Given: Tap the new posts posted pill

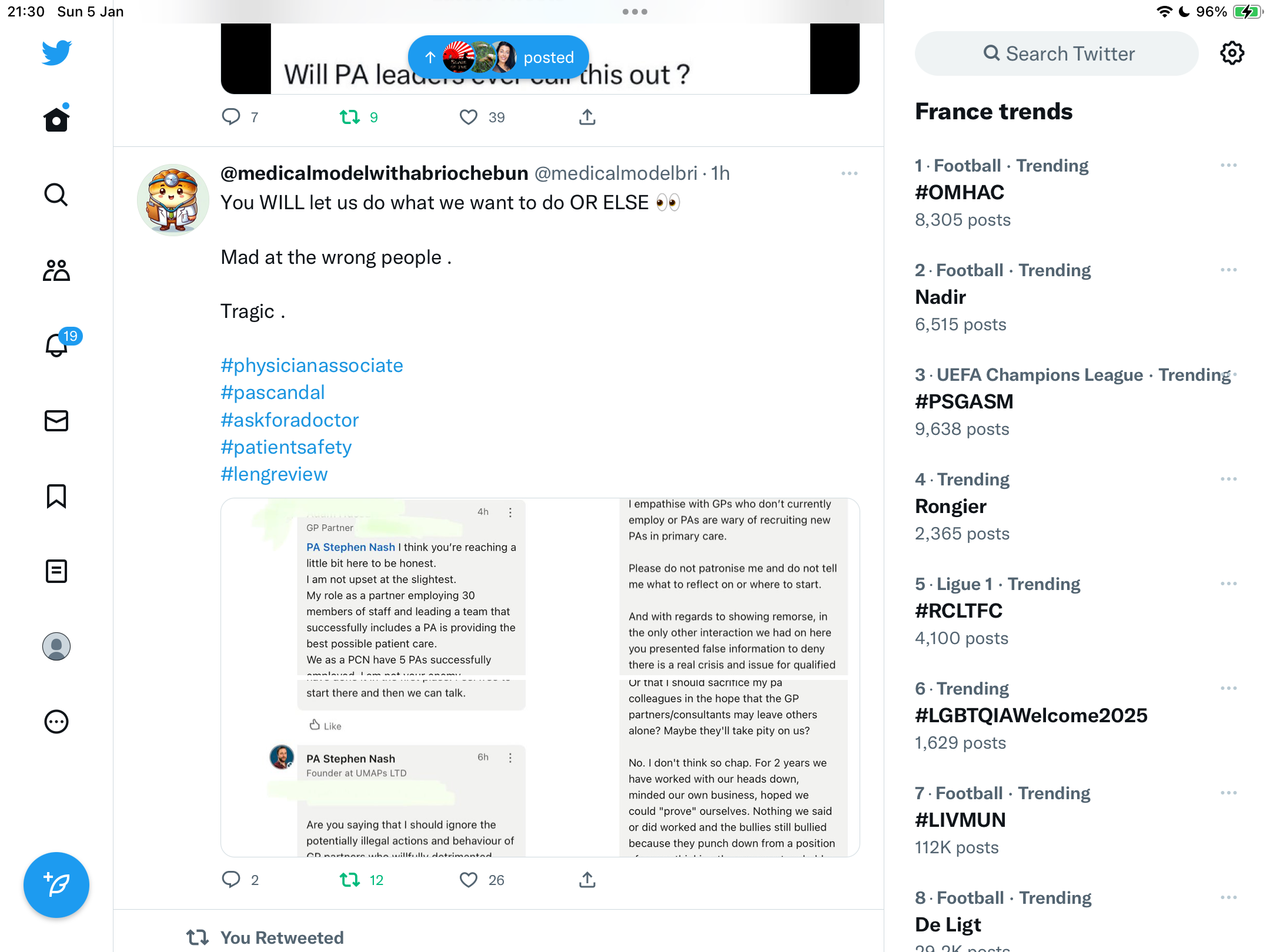Looking at the screenshot, I should [x=499, y=57].
